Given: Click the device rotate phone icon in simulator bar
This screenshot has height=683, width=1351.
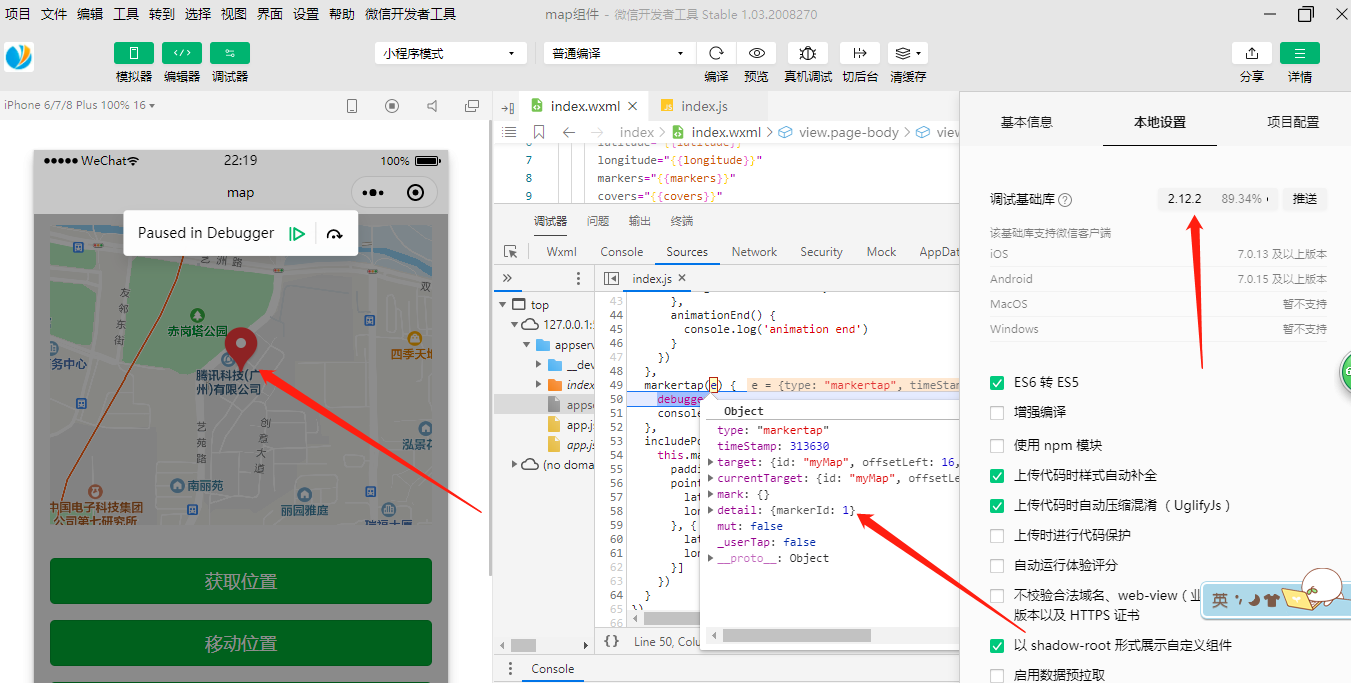Looking at the screenshot, I should point(352,105).
